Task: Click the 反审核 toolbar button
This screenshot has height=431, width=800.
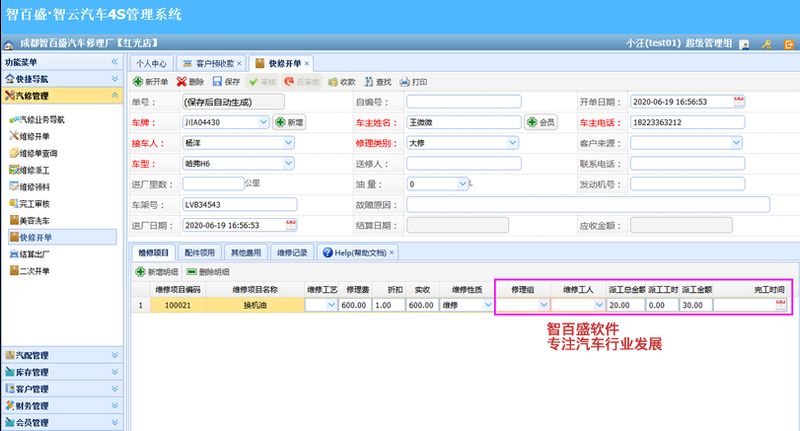Action: click(x=302, y=82)
